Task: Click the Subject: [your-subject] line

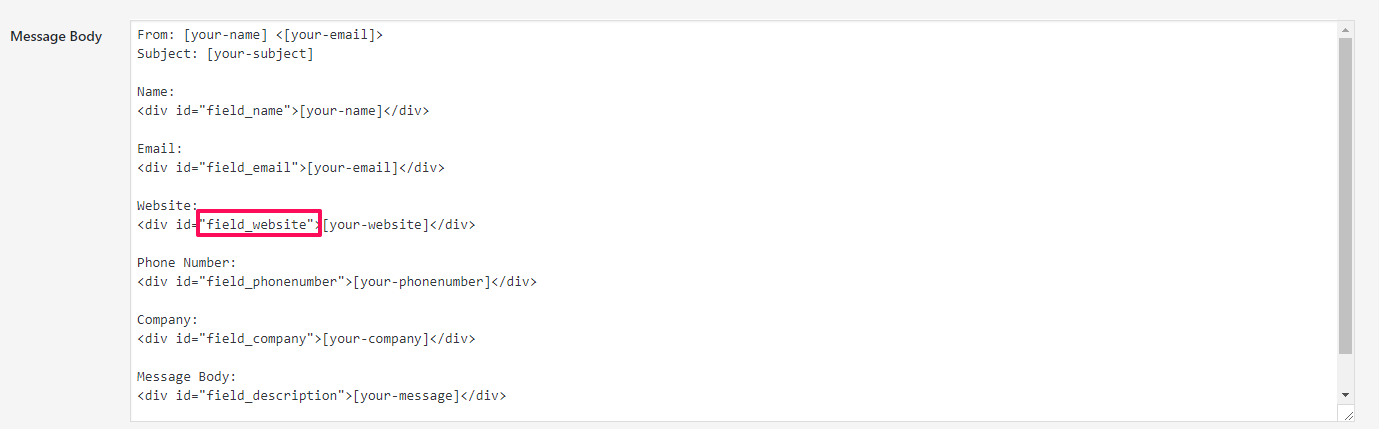Action: pyautogui.click(x=225, y=53)
